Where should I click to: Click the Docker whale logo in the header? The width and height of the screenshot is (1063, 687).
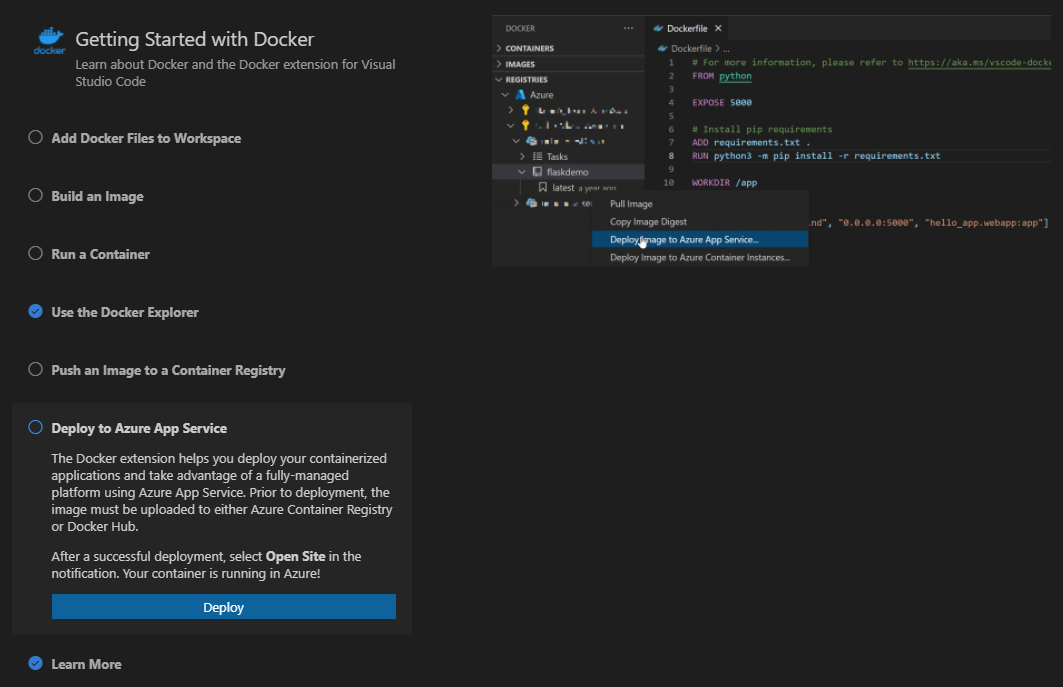49,41
